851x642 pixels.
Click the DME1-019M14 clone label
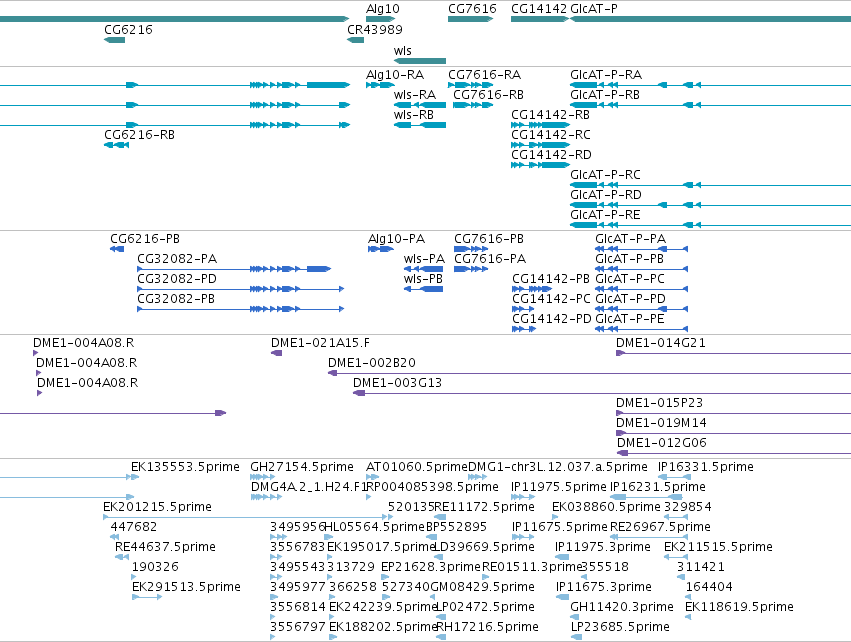661,423
